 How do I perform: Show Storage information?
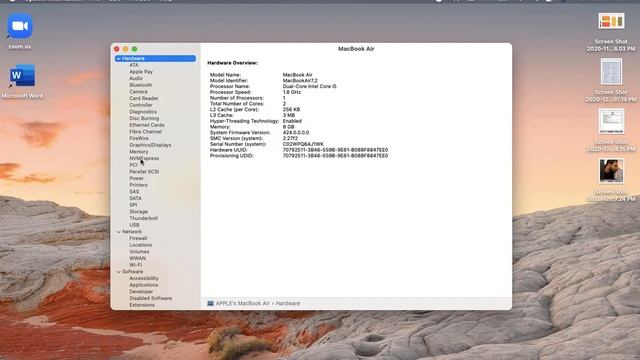coord(138,212)
